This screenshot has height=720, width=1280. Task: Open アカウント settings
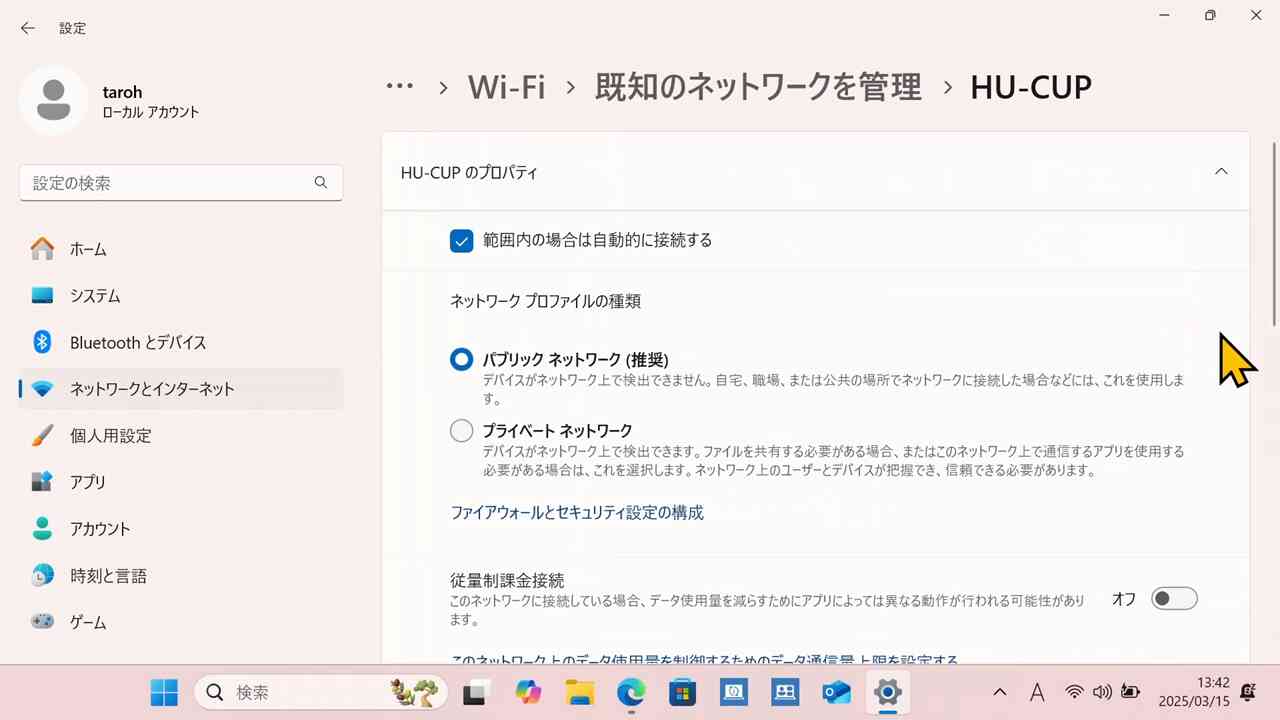(x=99, y=528)
